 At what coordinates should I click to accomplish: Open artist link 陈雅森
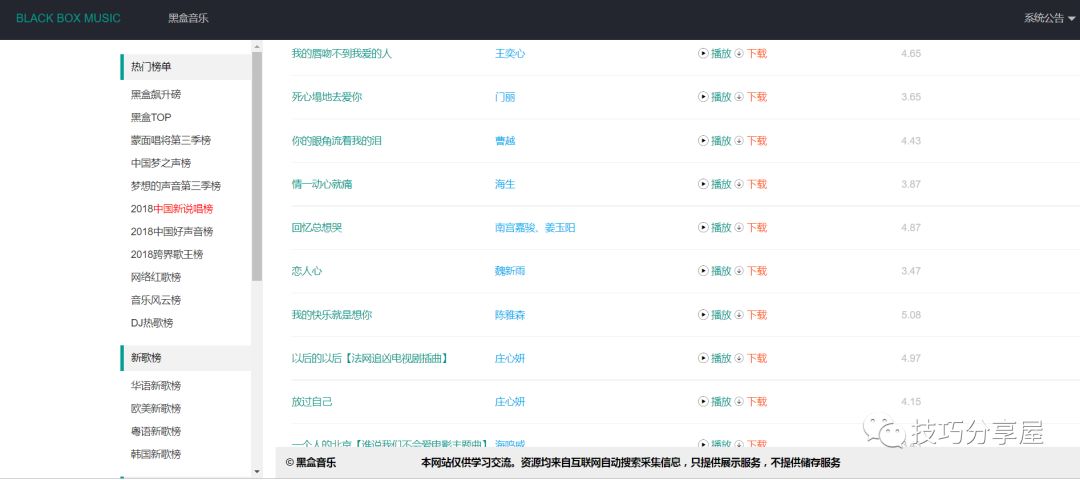(510, 315)
